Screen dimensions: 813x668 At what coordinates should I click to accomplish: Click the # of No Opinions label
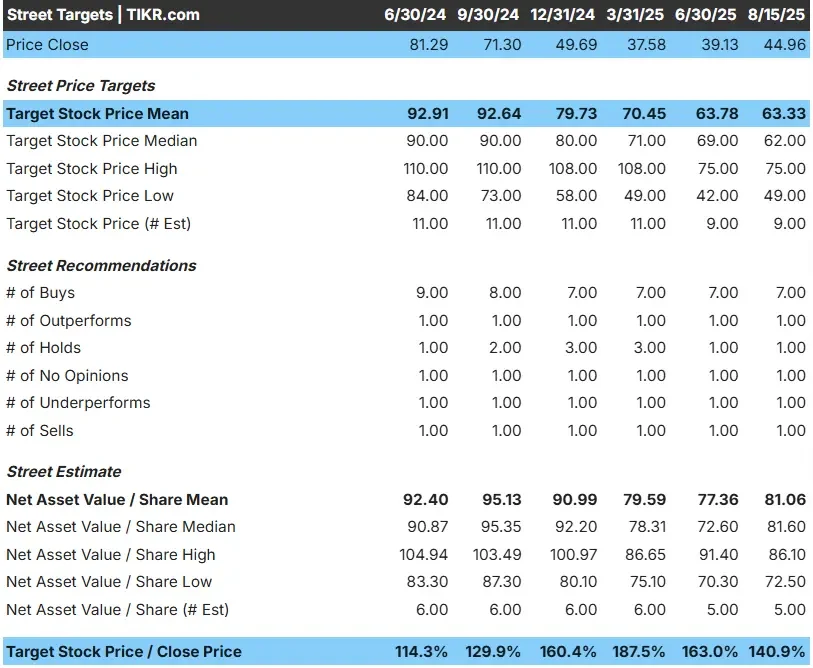pyautogui.click(x=67, y=375)
